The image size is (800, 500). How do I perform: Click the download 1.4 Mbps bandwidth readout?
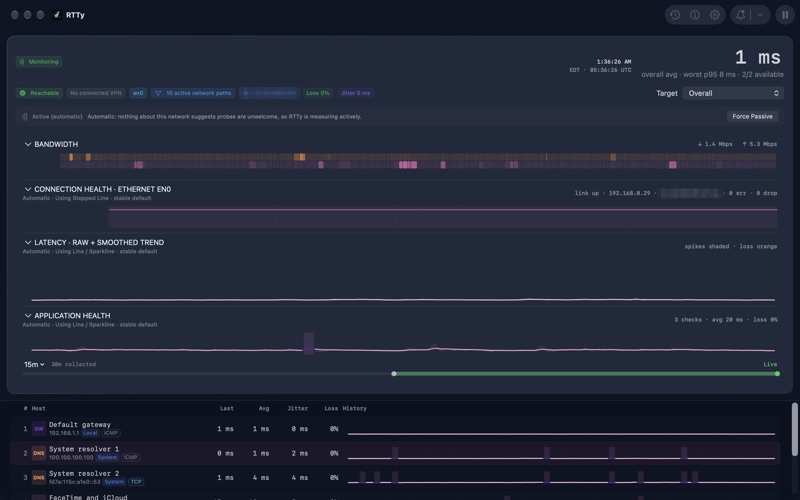[715, 144]
